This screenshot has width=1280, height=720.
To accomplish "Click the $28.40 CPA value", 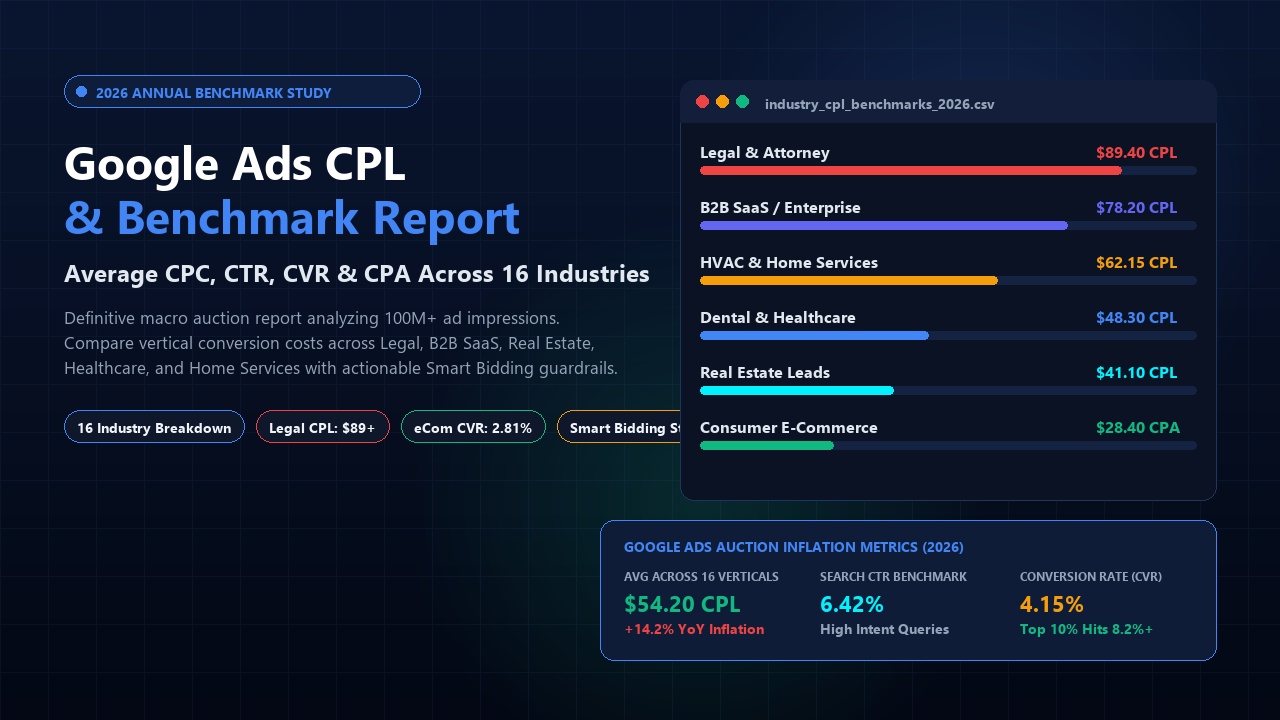I will point(1138,428).
